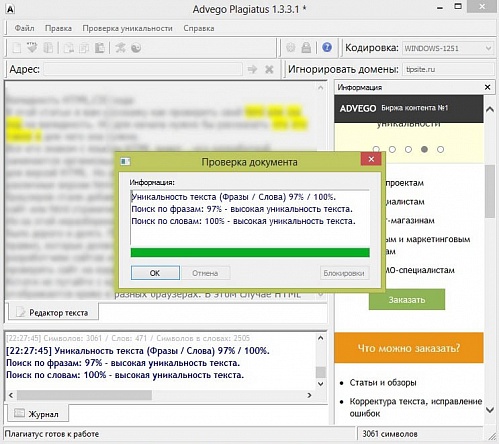Click the status bar text Плагиатус готов к работе
Viewport: 499px width, 444px height.
[52, 434]
